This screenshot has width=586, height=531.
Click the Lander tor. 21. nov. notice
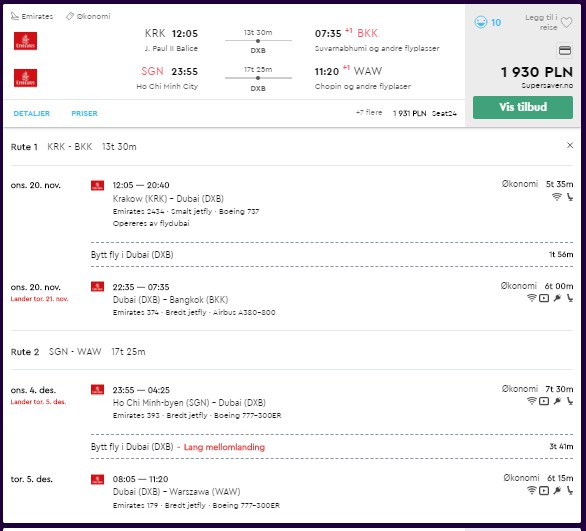(39, 299)
